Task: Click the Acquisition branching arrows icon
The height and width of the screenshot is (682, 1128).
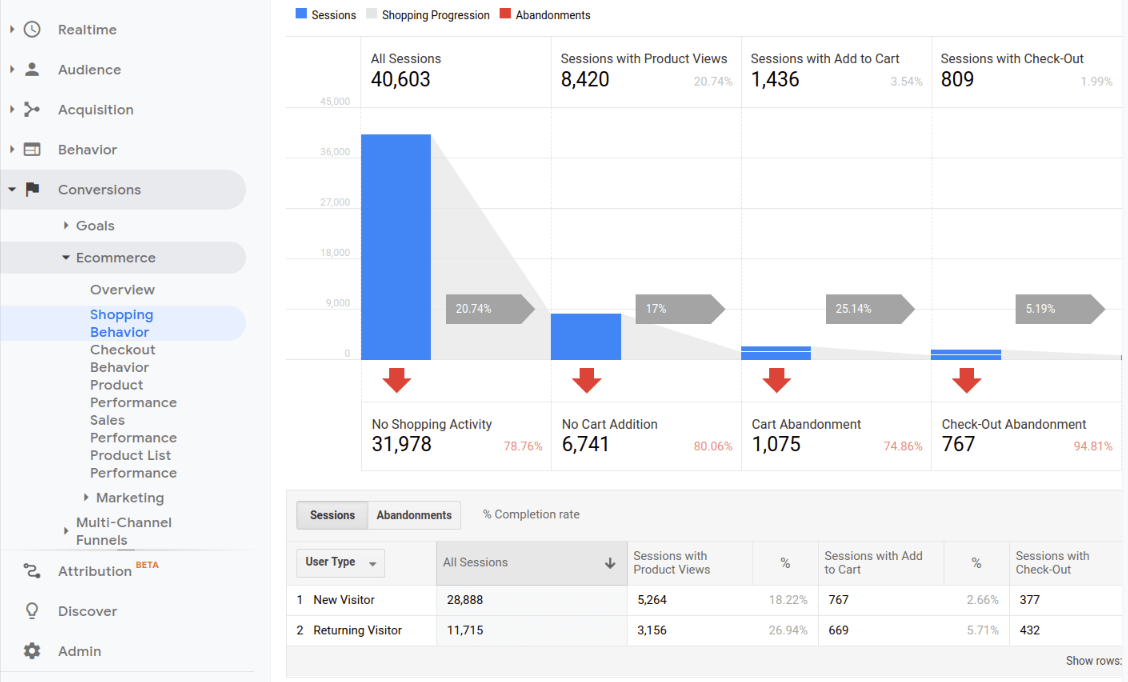Action: coord(32,110)
